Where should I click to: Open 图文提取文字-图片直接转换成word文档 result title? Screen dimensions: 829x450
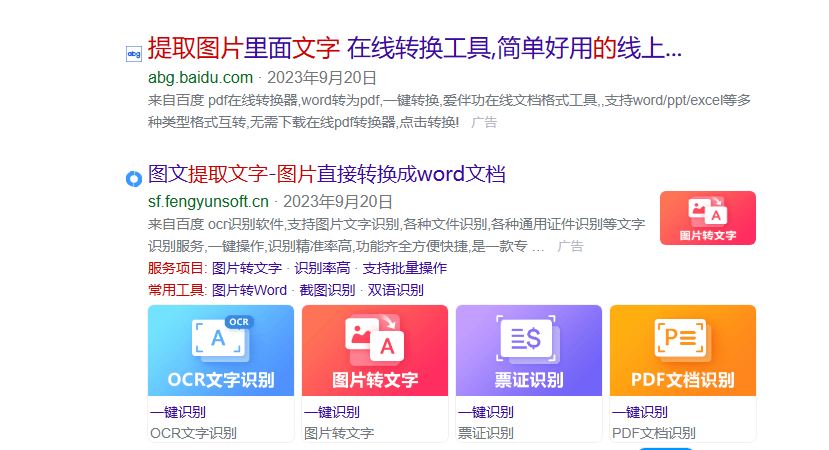coord(327,174)
